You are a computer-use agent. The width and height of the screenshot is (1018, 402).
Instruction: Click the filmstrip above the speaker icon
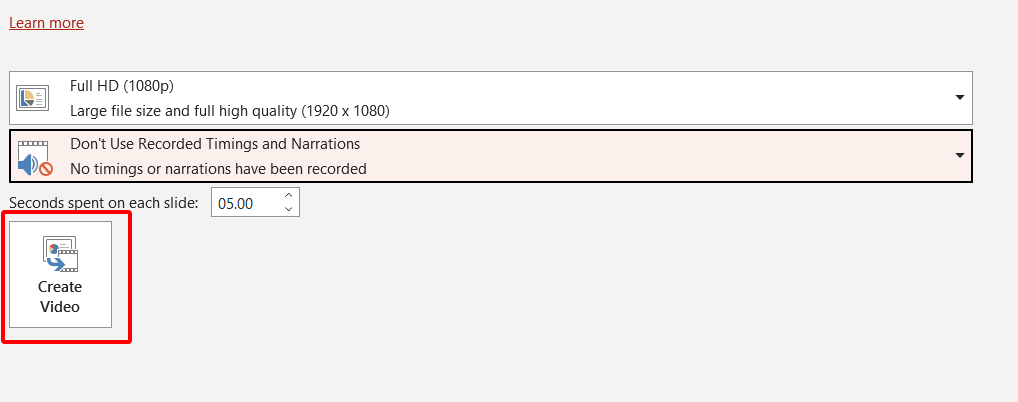pyautogui.click(x=33, y=145)
